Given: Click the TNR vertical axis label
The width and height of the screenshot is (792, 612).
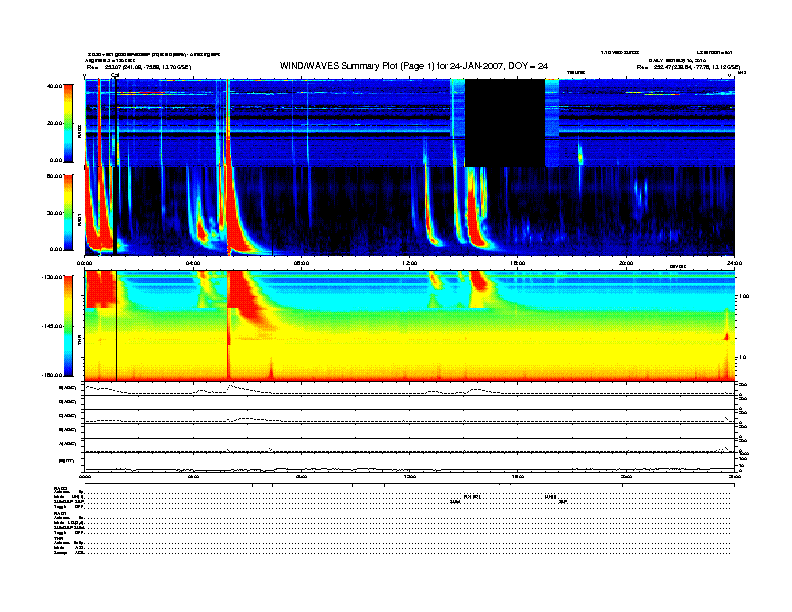Looking at the screenshot, I should click(79, 341).
